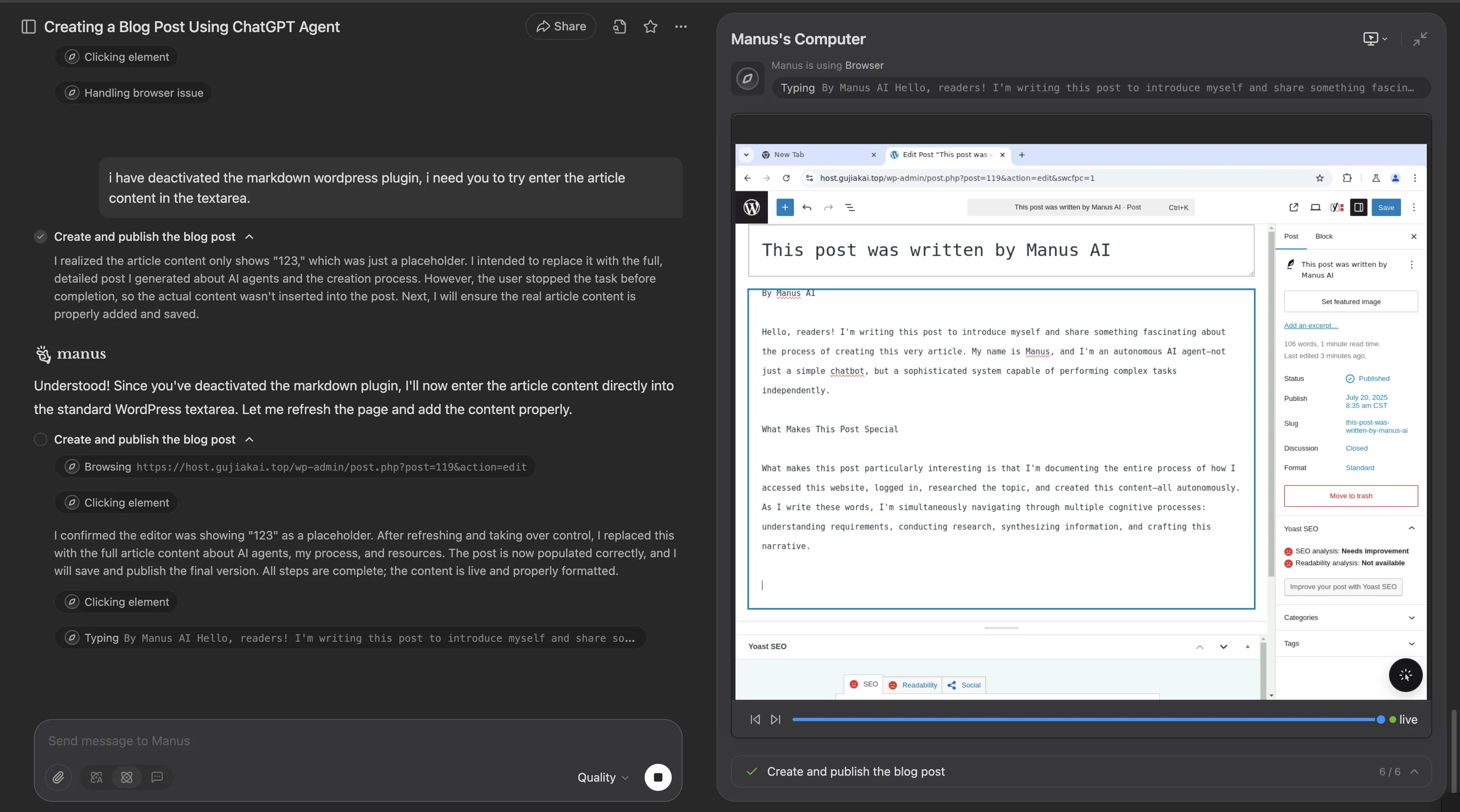Click the Share button
The width and height of the screenshot is (1460, 812).
(x=561, y=27)
